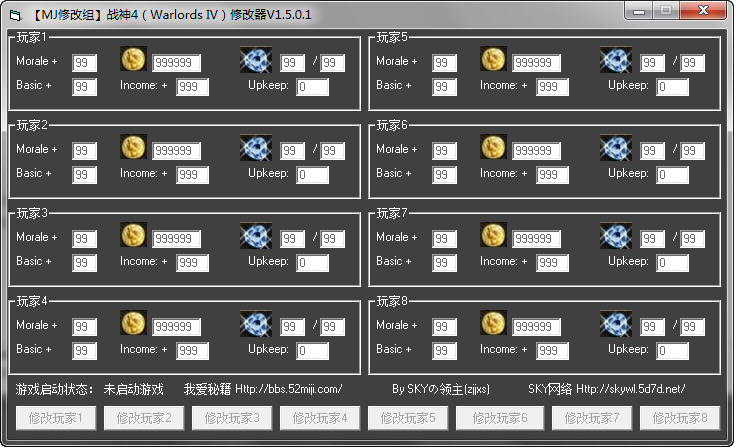734x447 pixels.
Task: Click the application icon in the title bar
Action: pyautogui.click(x=15, y=15)
